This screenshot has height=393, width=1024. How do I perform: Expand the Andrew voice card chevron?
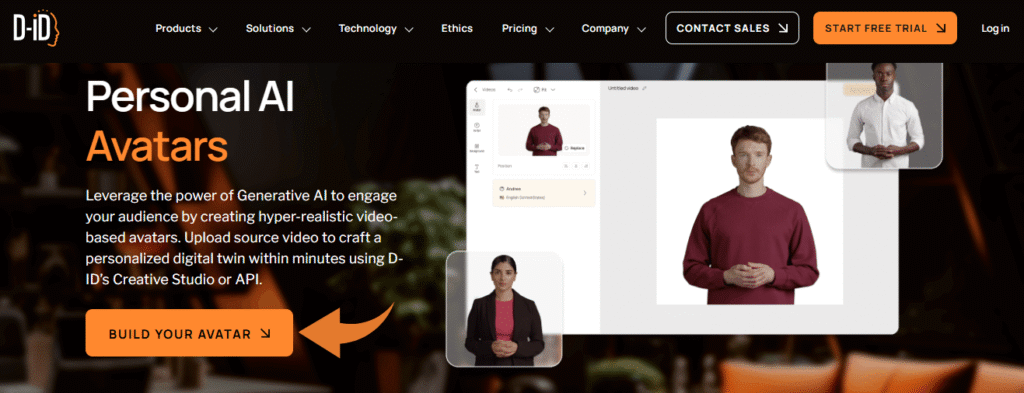click(x=584, y=193)
